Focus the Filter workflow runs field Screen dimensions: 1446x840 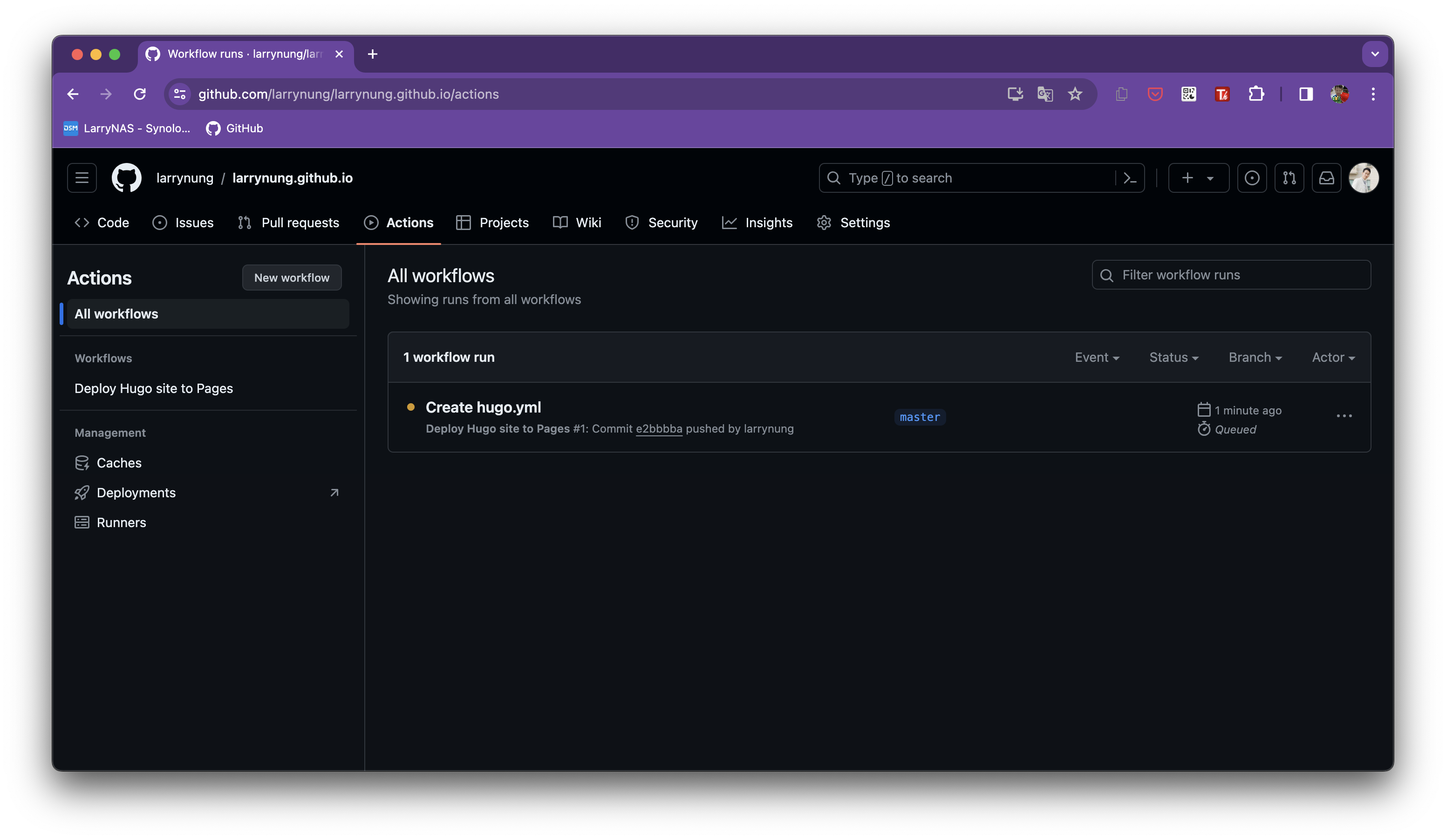[1231, 275]
